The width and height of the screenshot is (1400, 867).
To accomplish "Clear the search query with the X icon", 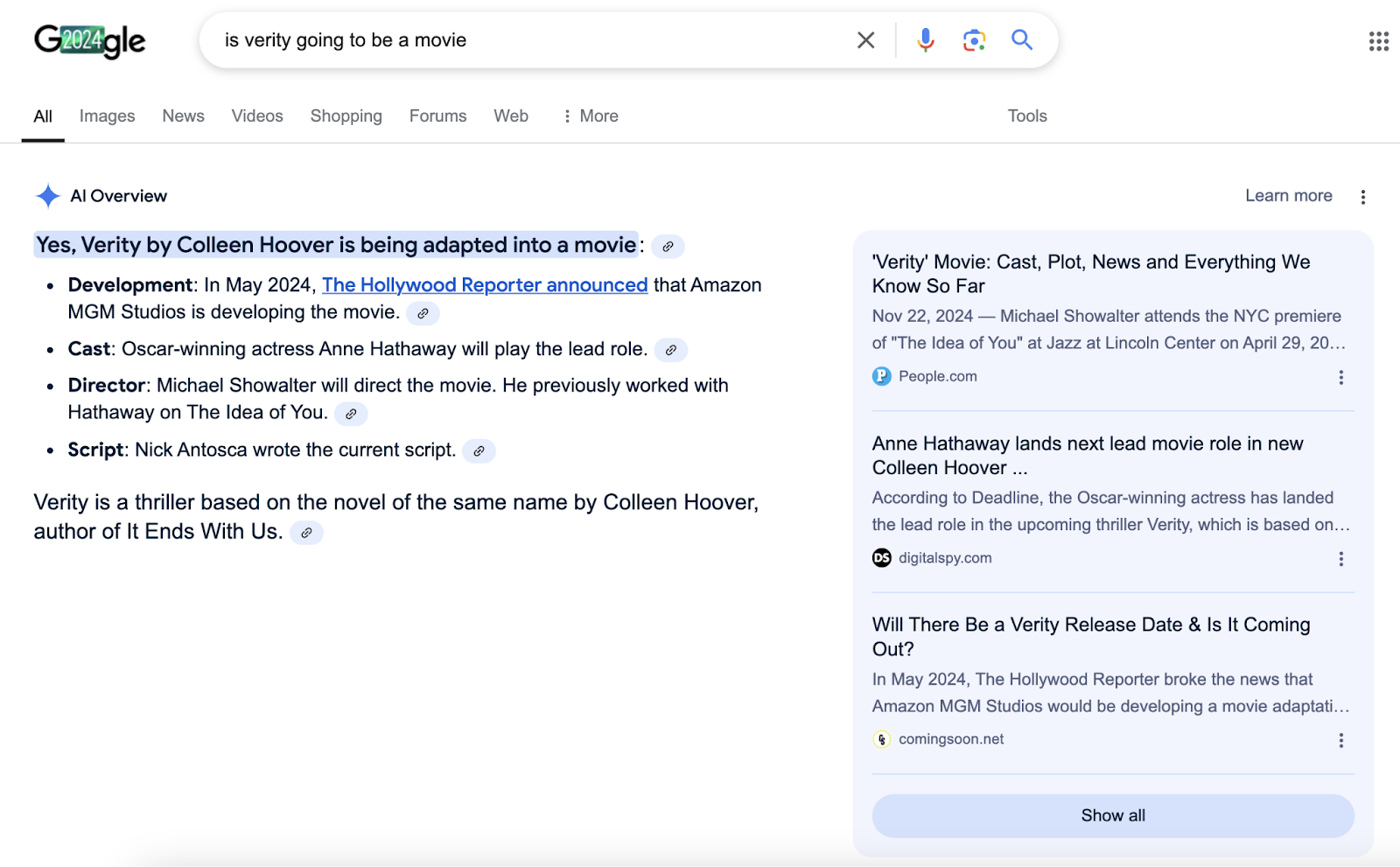I will 865,39.
